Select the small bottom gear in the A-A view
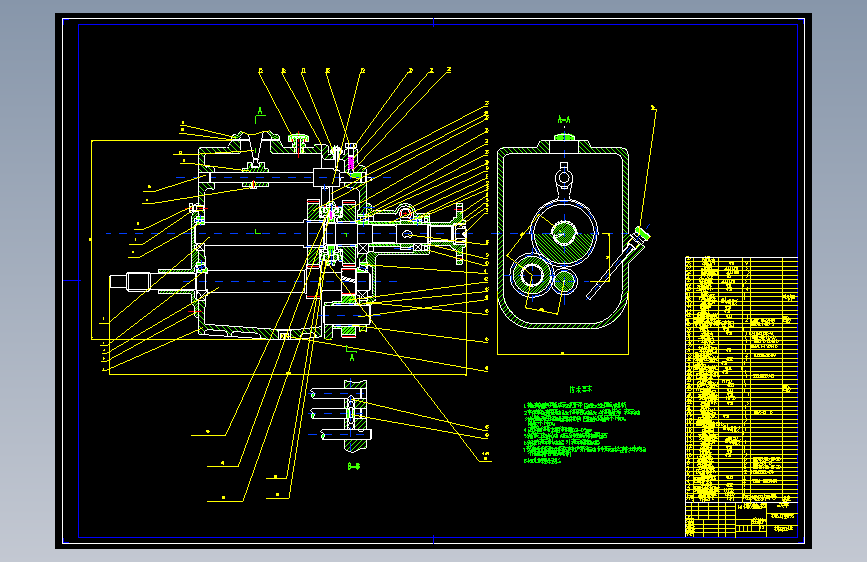Image resolution: width=867 pixels, height=562 pixels. coord(564,282)
